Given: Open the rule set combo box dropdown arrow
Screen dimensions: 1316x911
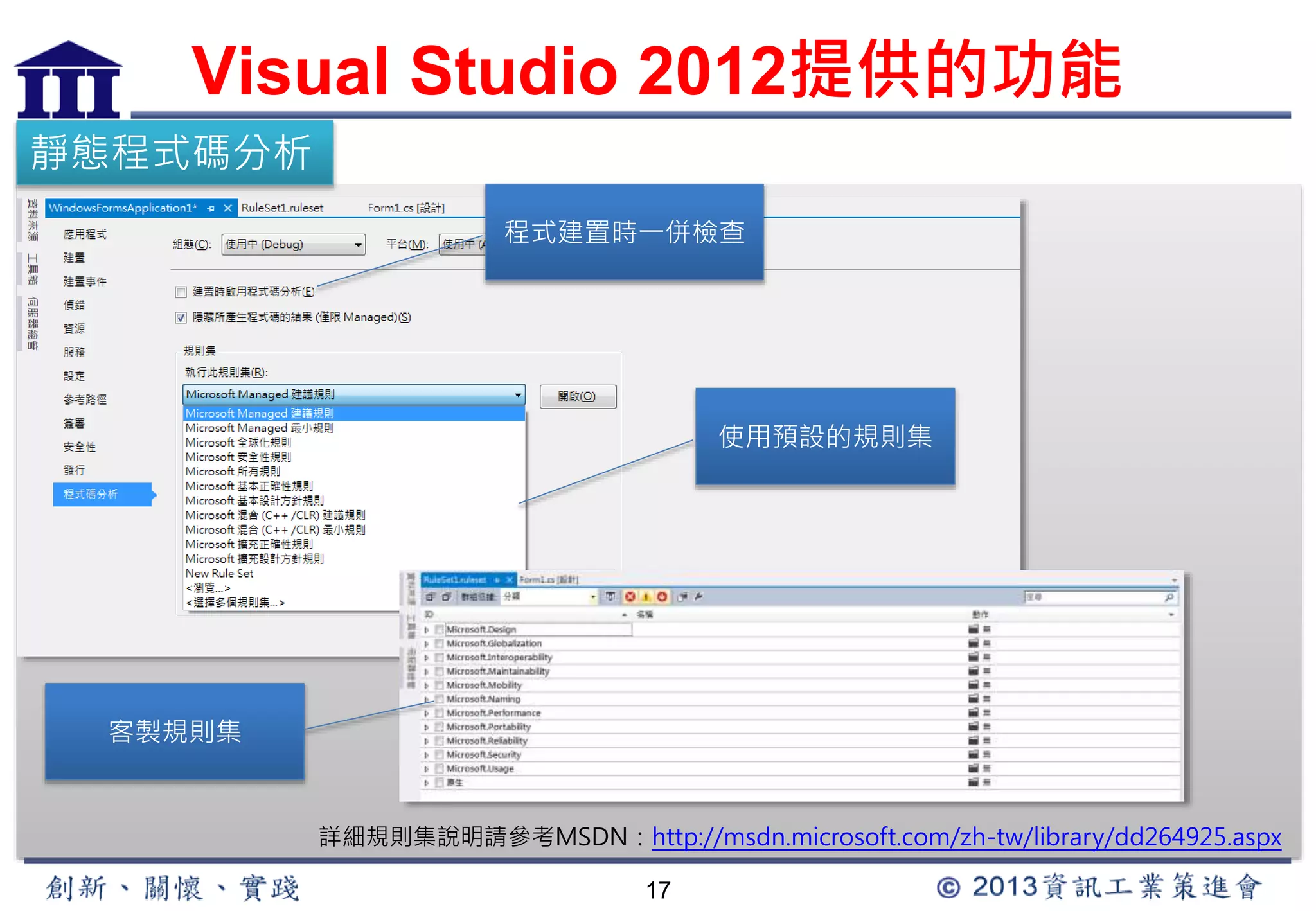Looking at the screenshot, I should pos(518,395).
